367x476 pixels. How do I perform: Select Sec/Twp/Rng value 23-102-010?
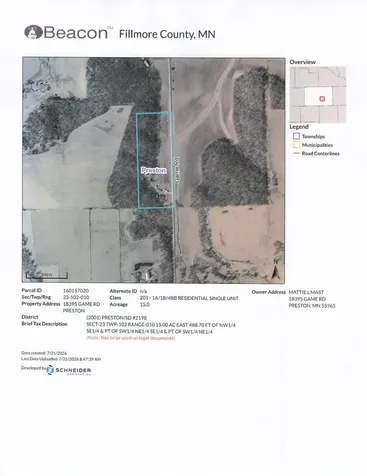pos(76,297)
